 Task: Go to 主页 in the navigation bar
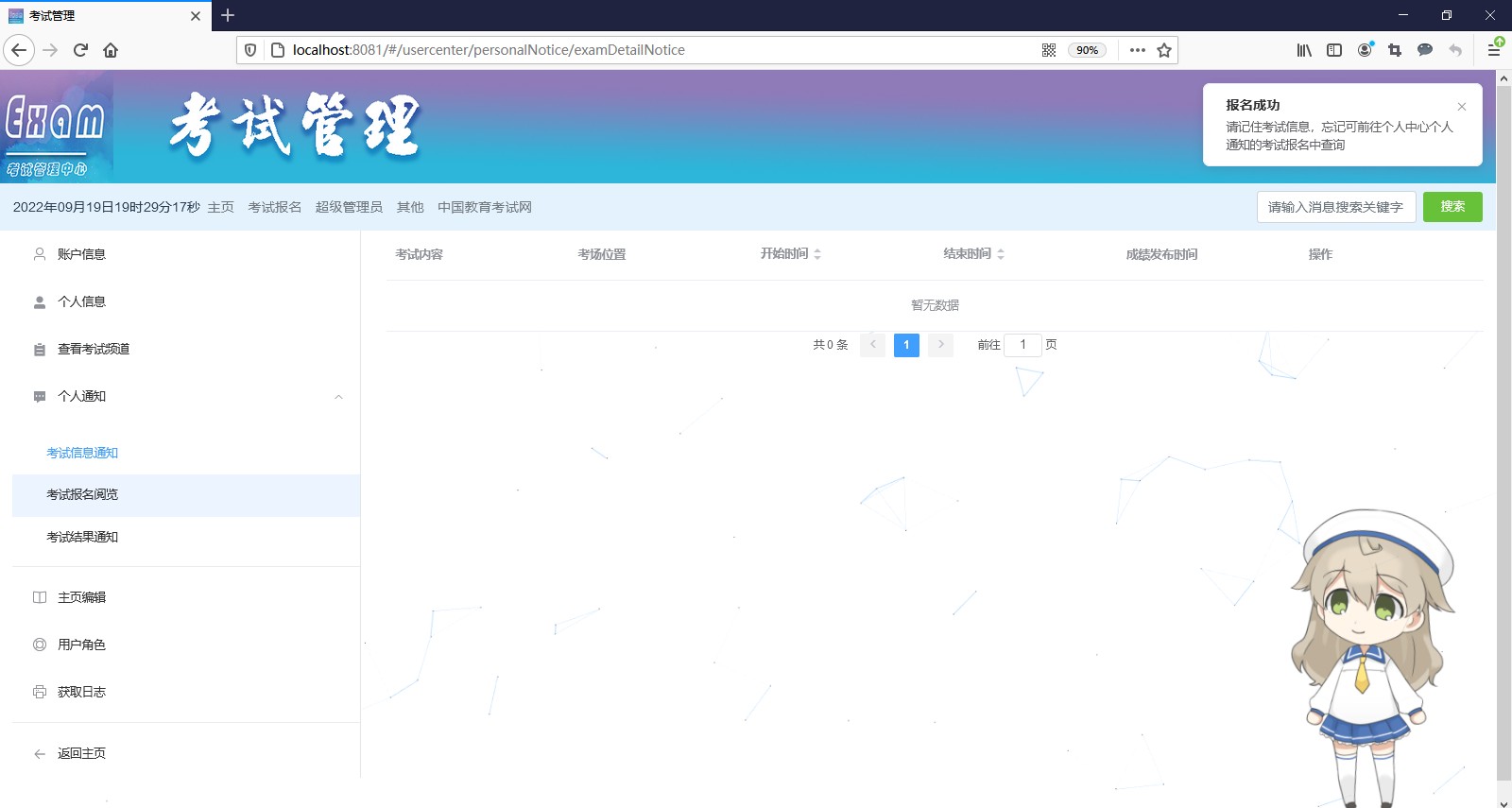221,207
